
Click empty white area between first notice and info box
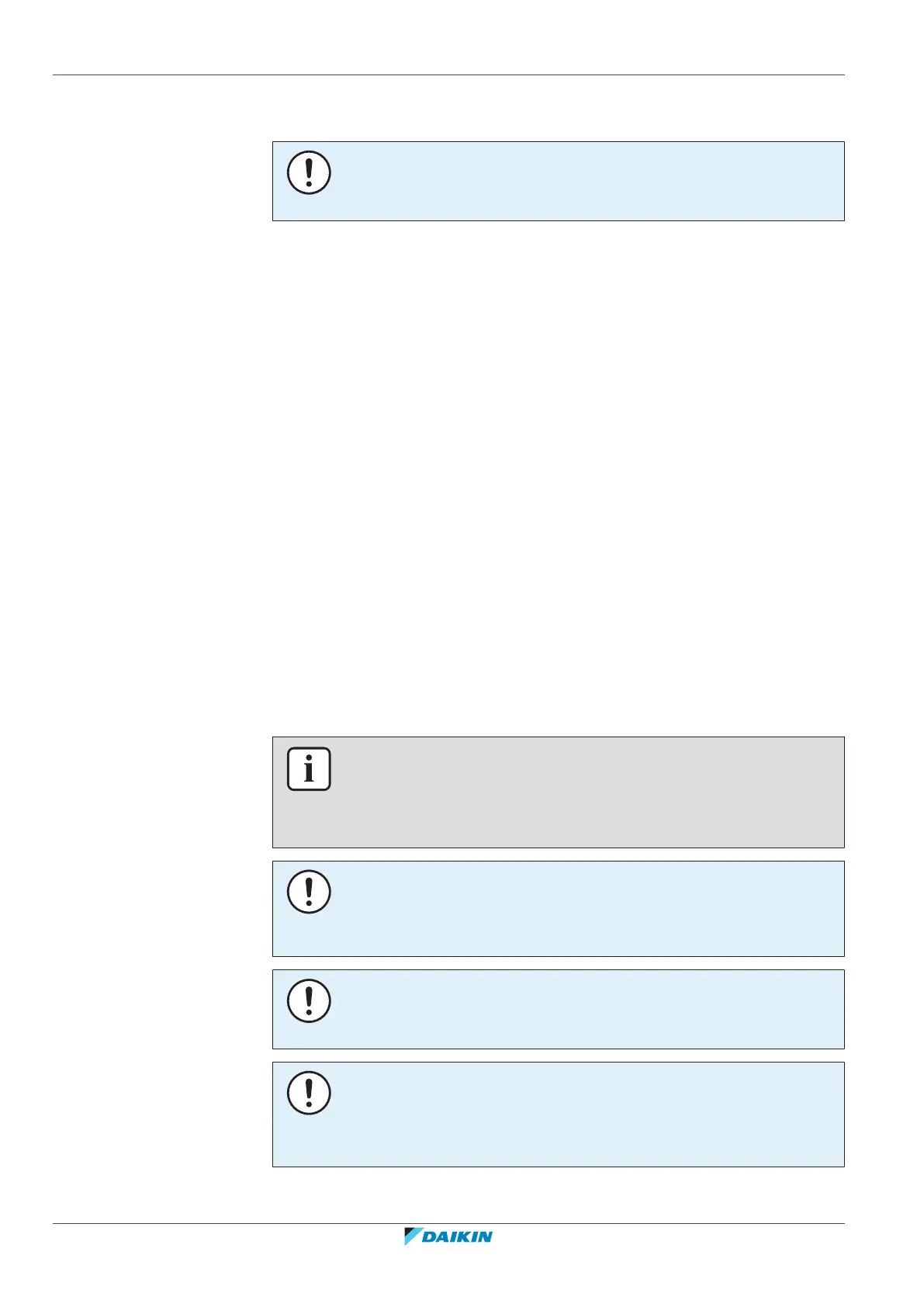pos(558,478)
